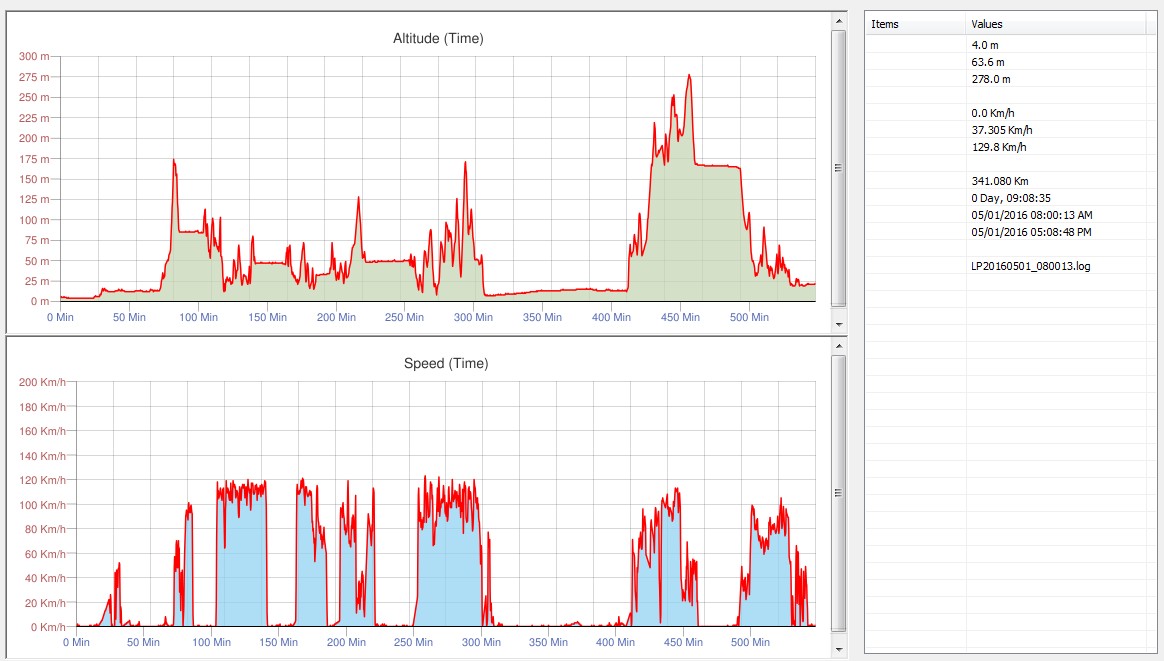Click the Altitude chart scroll-up arrow
This screenshot has height=661, width=1164.
coord(838,21)
